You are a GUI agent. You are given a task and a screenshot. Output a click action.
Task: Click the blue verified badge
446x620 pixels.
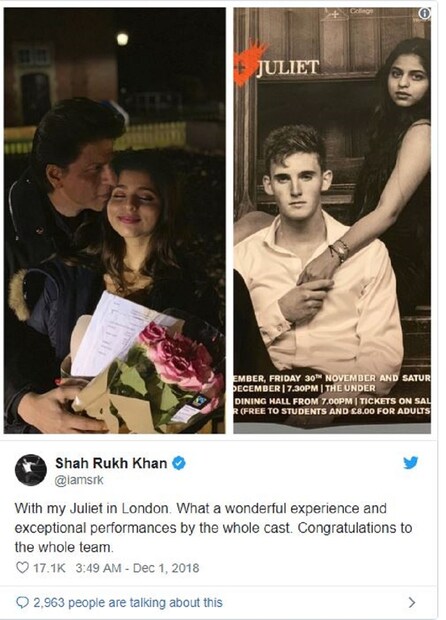(x=179, y=463)
